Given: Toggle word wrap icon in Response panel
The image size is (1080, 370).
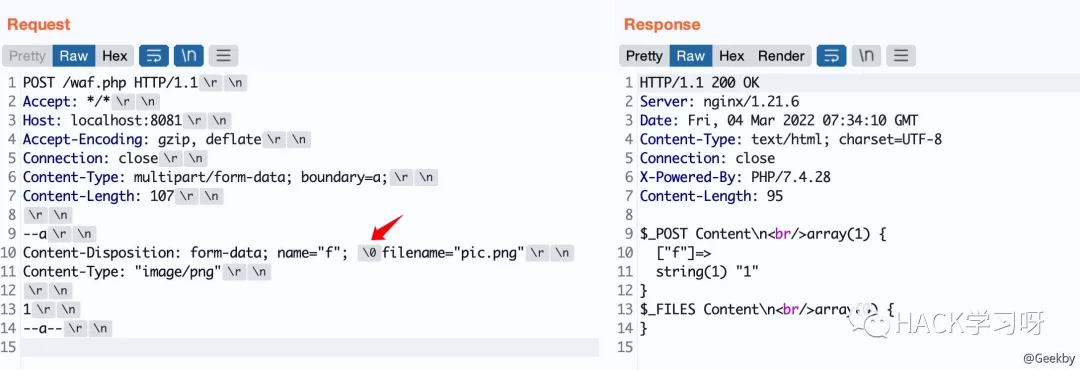Looking at the screenshot, I should (832, 56).
